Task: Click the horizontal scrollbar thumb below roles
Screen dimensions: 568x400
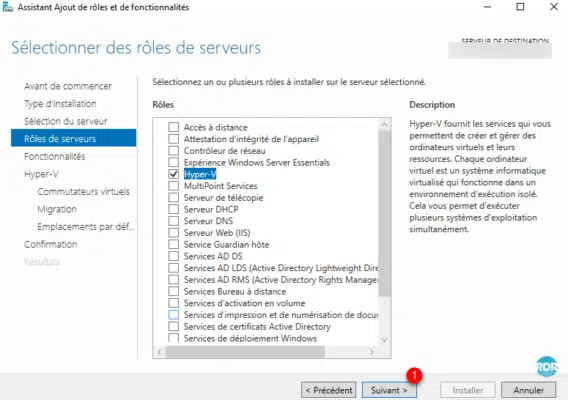Action: (245, 352)
